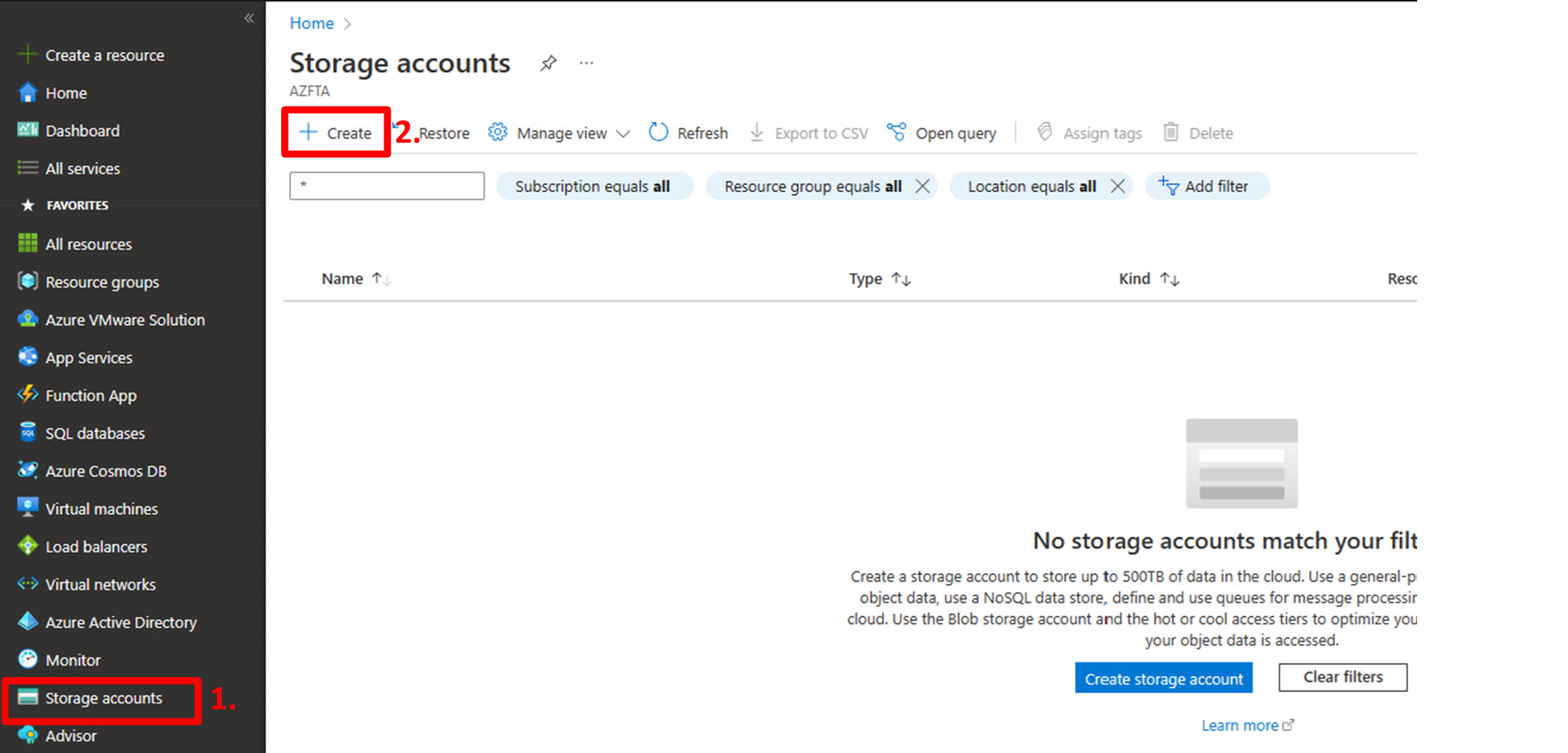
Task: Open the Manage view dropdown
Action: click(x=559, y=133)
